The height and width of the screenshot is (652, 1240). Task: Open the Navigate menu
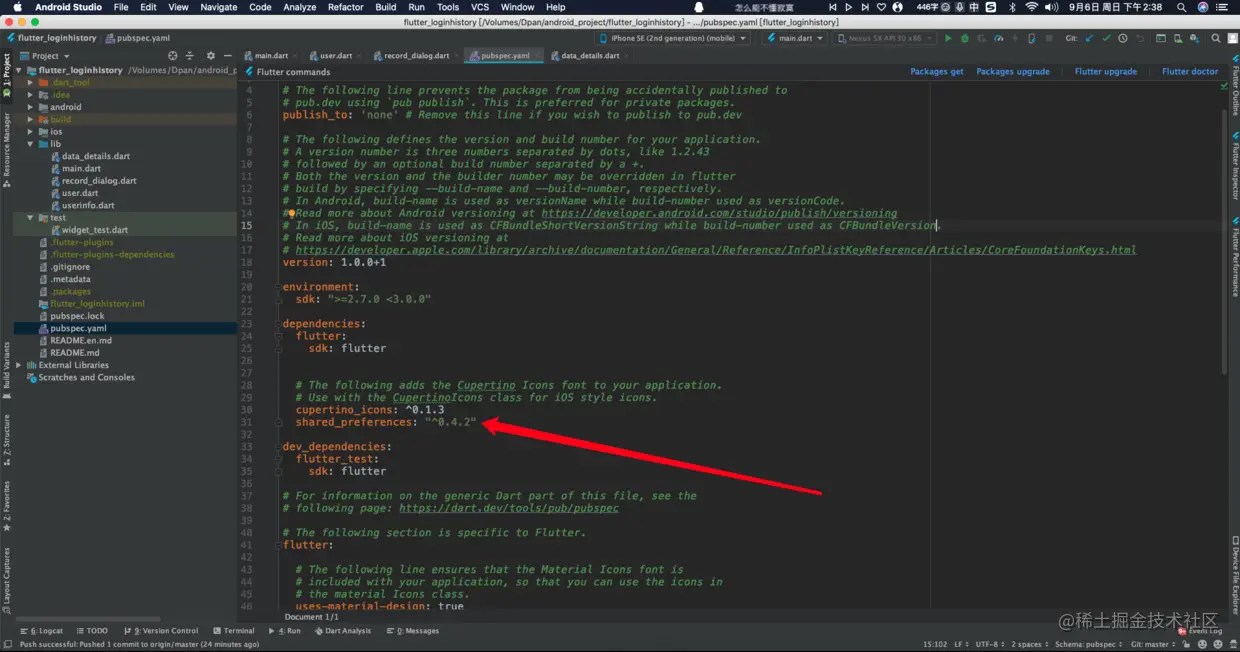tap(218, 7)
